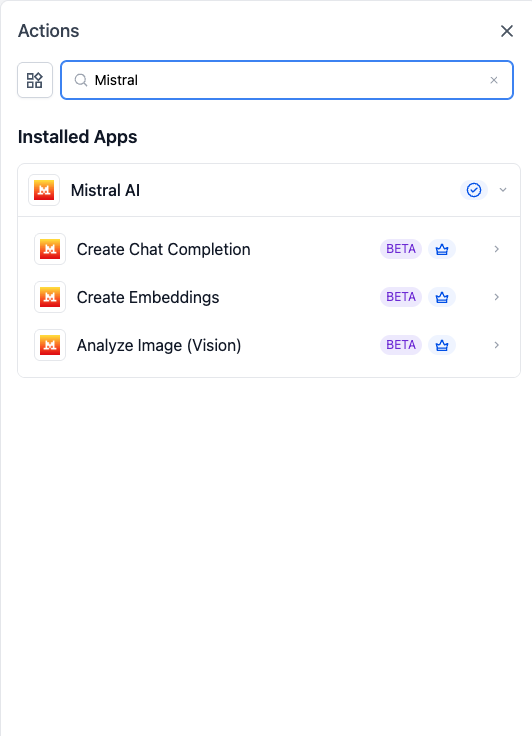
Task: Focus the actions search field
Action: point(287,80)
